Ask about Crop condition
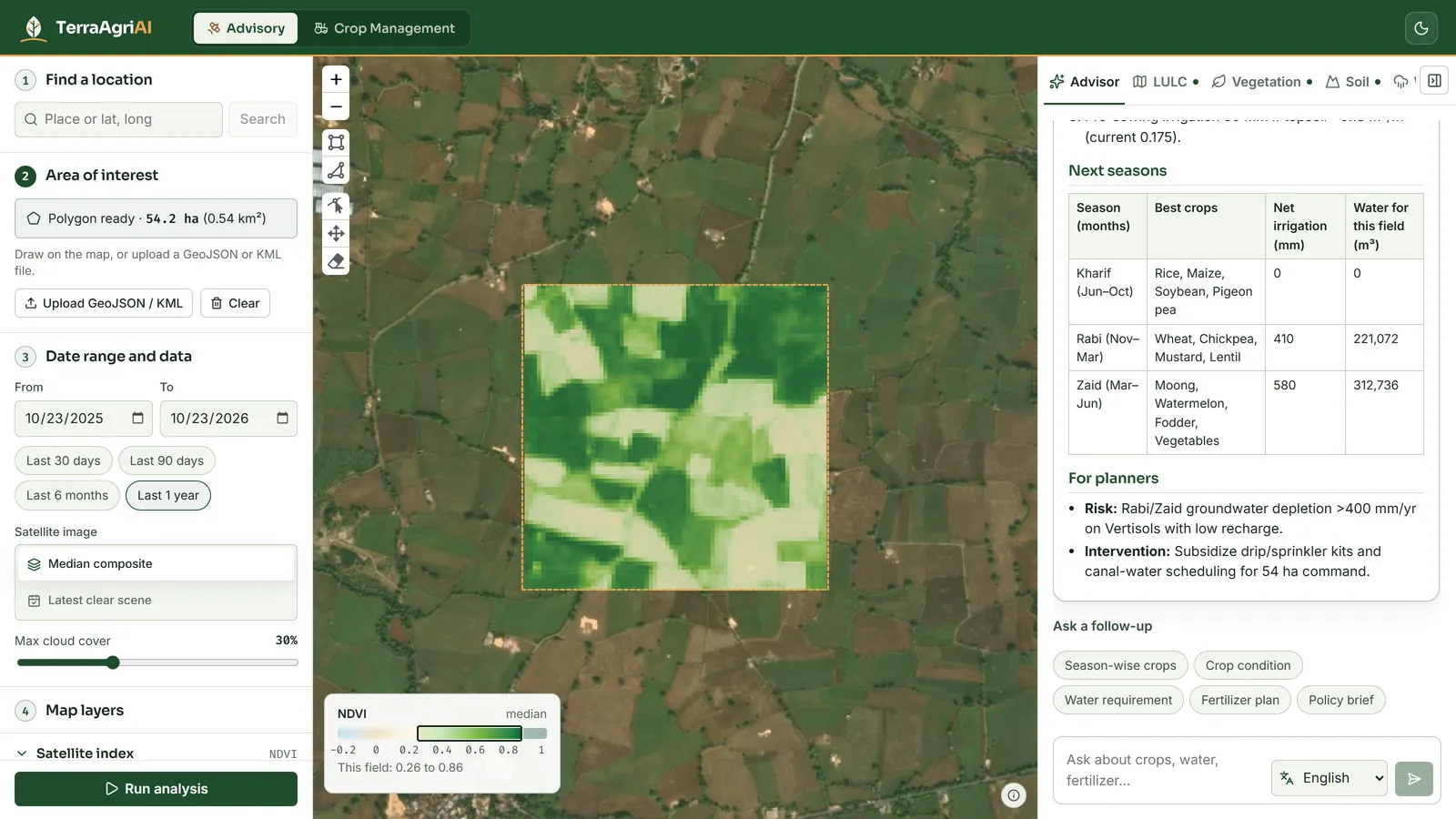Viewport: 1456px width, 819px height. 1248,665
